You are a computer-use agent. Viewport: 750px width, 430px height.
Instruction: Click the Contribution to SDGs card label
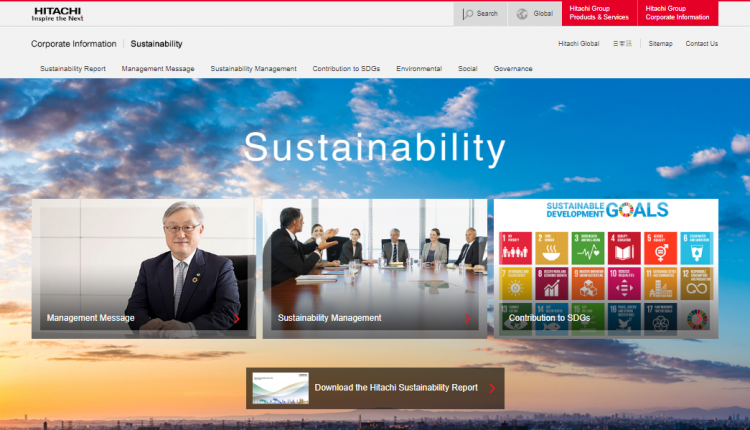[549, 318]
